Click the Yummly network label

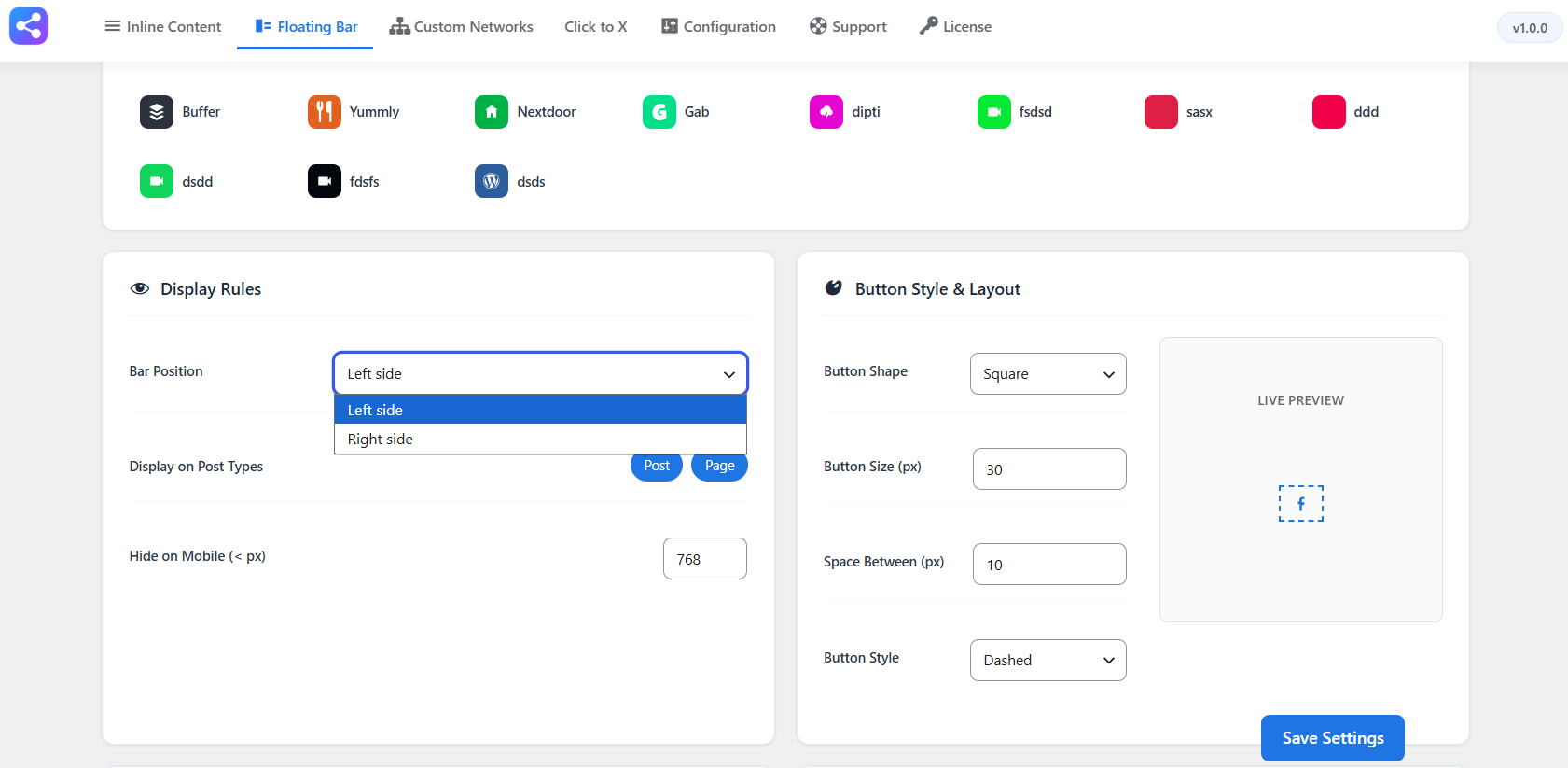tap(374, 112)
